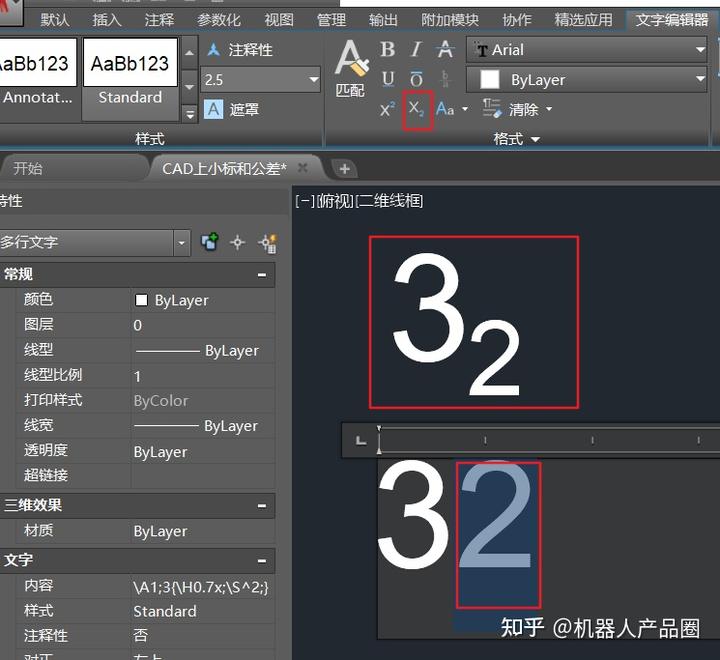Screen dimensions: 720x660
Task: Toggle Underline text formatting
Action: pos(388,79)
